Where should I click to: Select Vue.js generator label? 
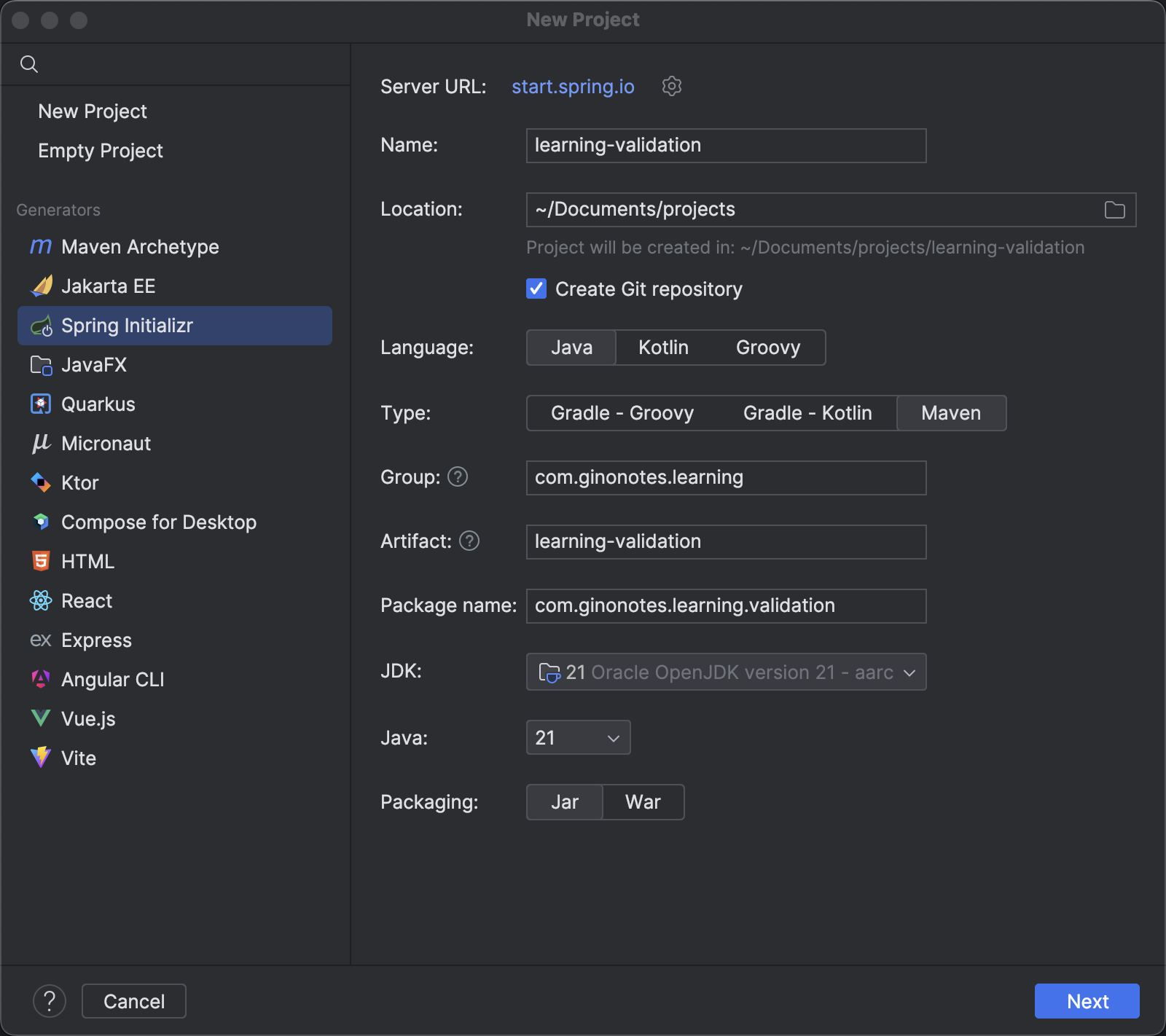click(88, 719)
